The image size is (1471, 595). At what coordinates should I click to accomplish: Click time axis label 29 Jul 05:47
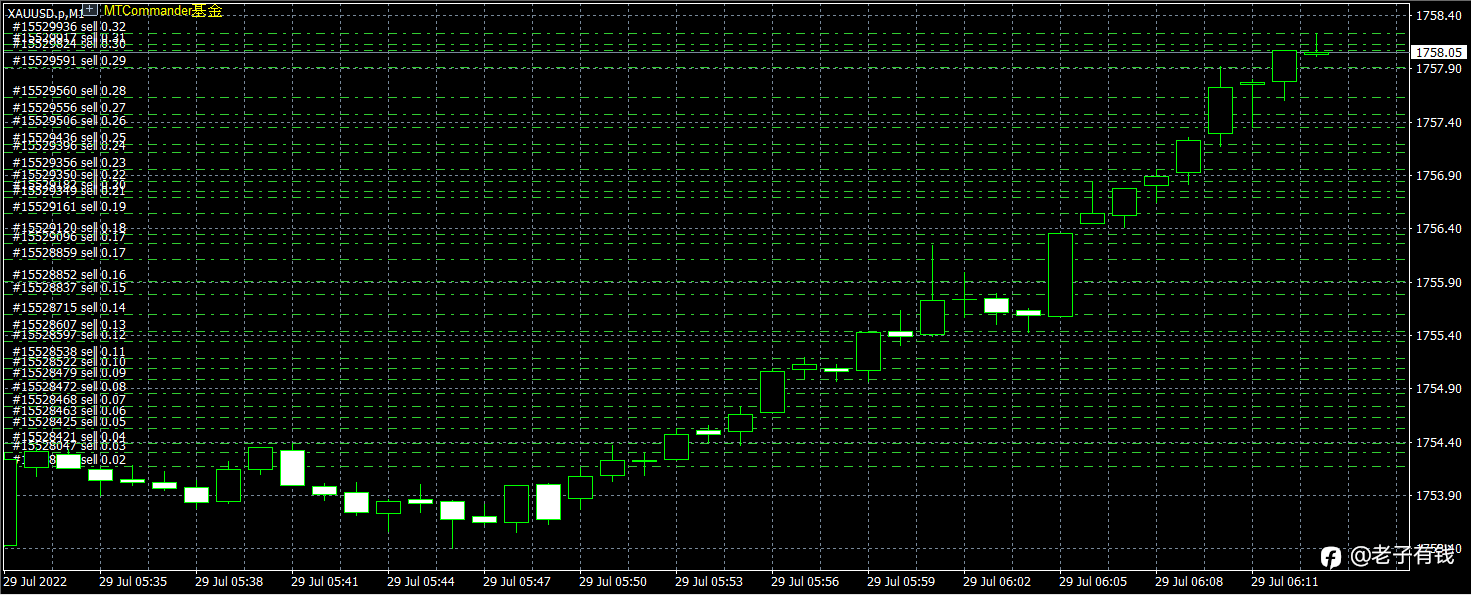517,581
